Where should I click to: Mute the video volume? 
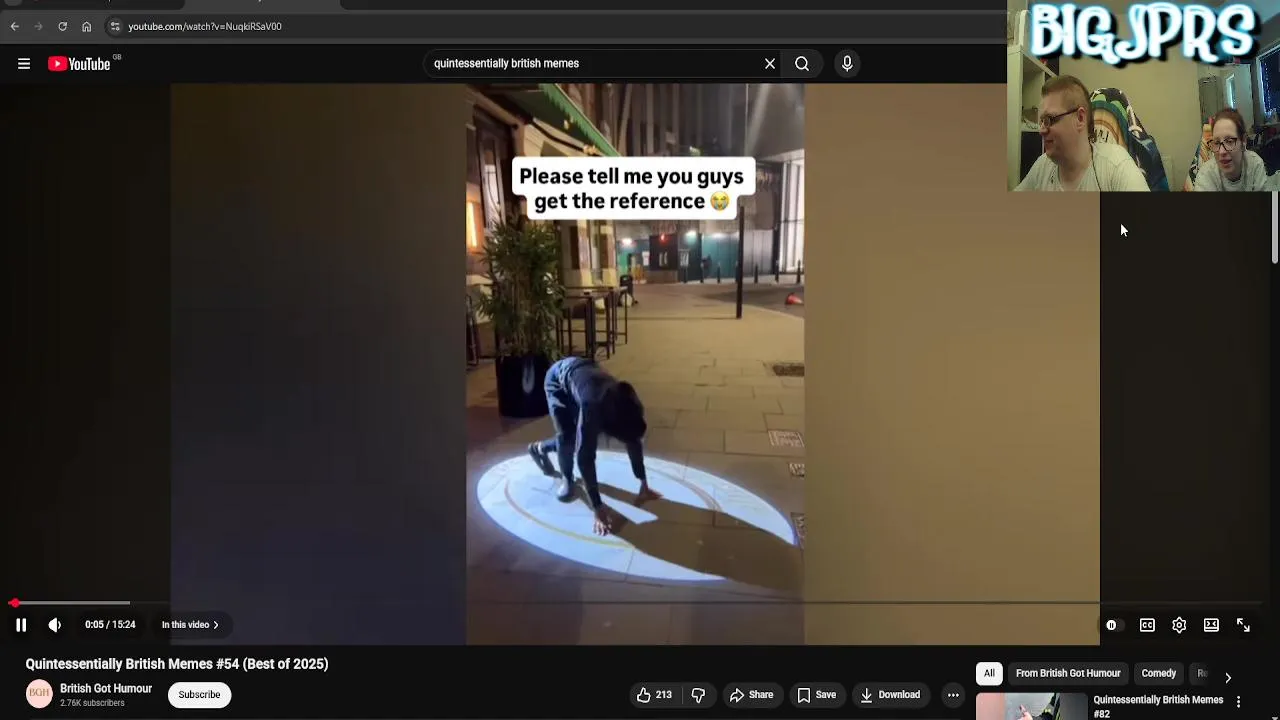pos(55,625)
